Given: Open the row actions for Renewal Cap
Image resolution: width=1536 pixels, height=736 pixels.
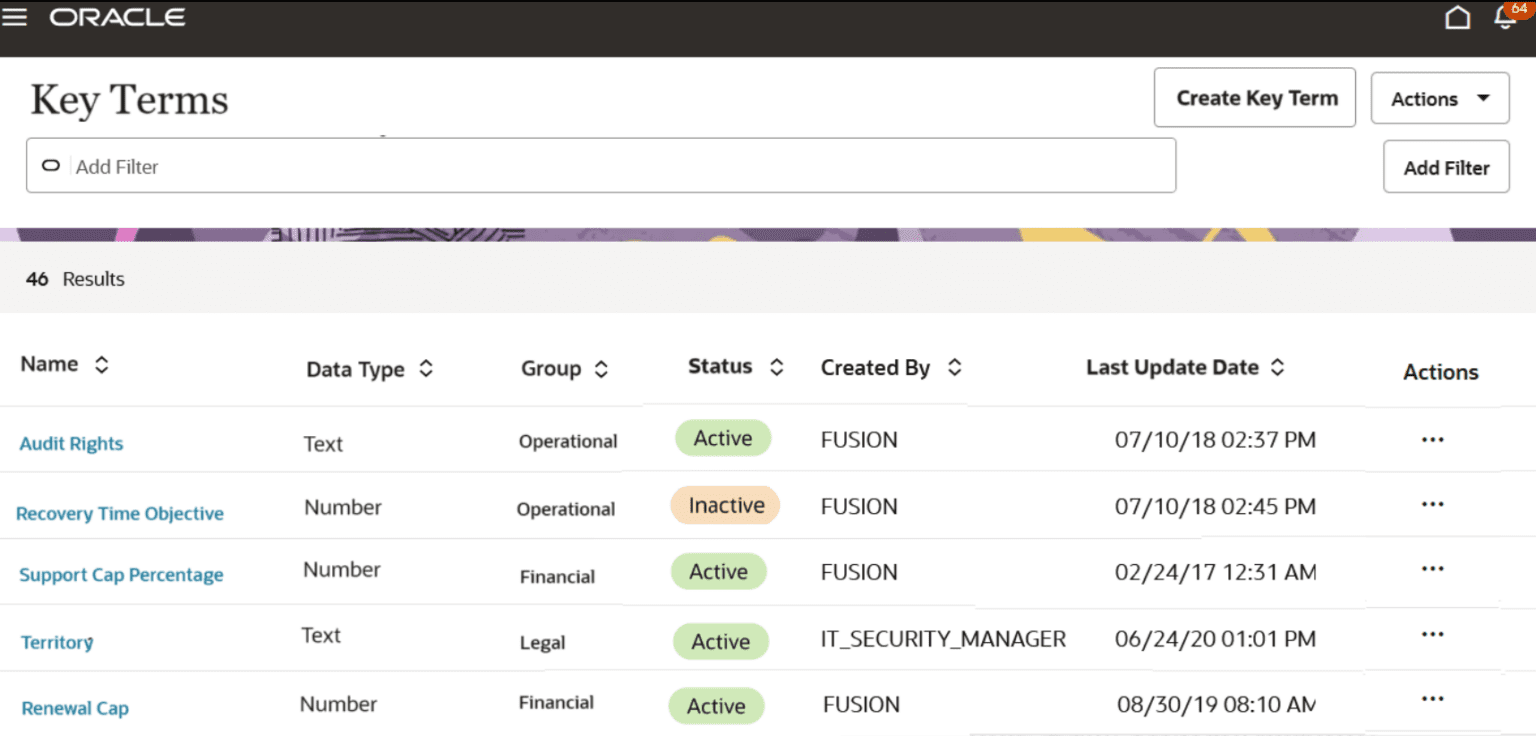Looking at the screenshot, I should [x=1432, y=698].
